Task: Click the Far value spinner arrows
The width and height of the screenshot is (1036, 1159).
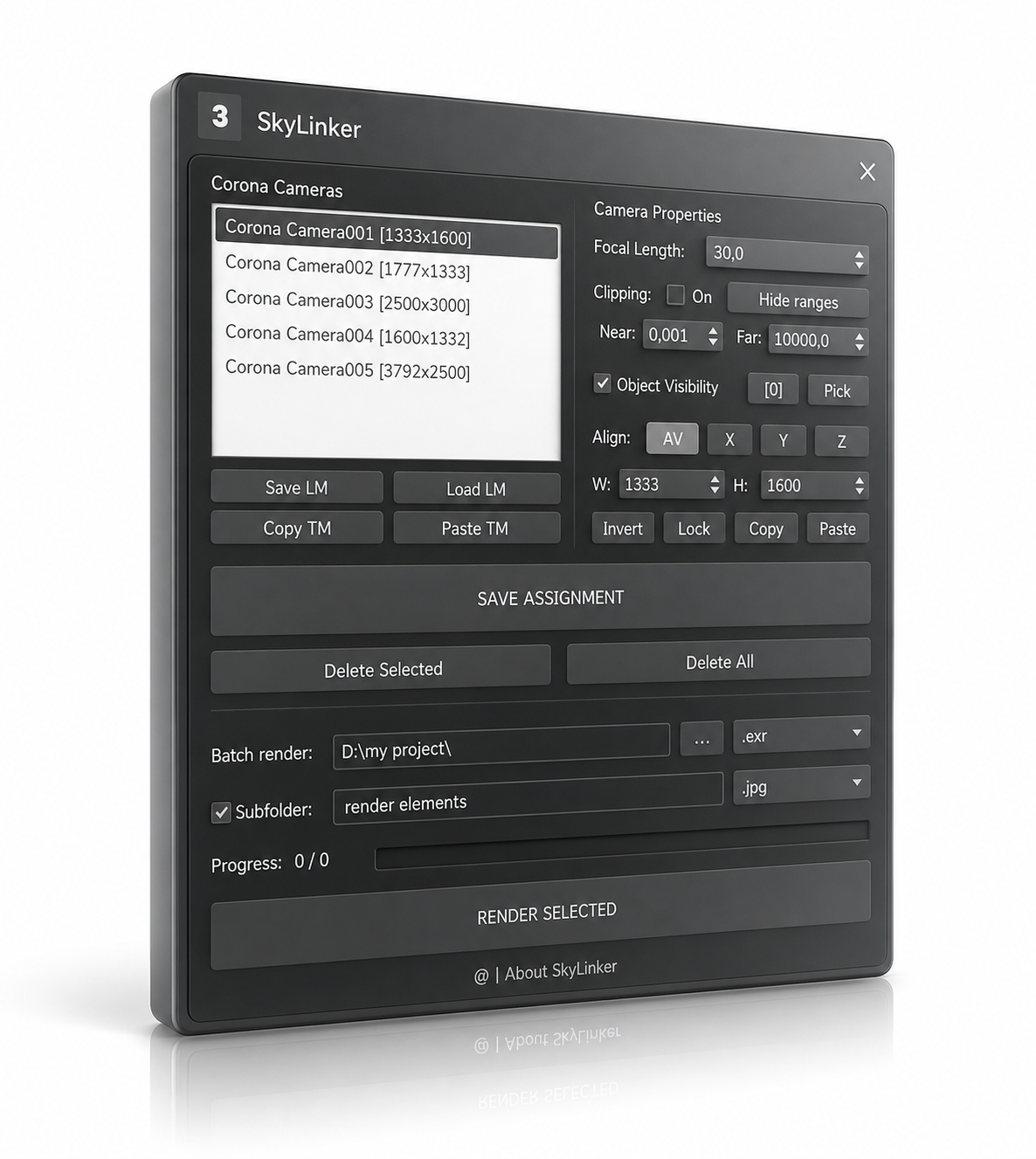Action: click(860, 341)
